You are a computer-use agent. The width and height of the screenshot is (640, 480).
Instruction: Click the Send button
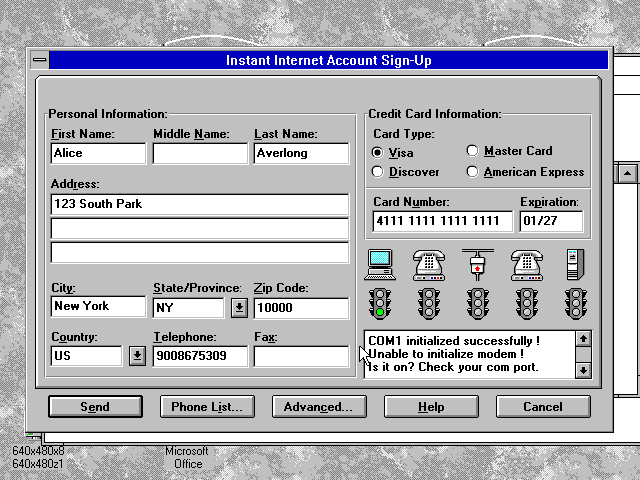[x=95, y=407]
